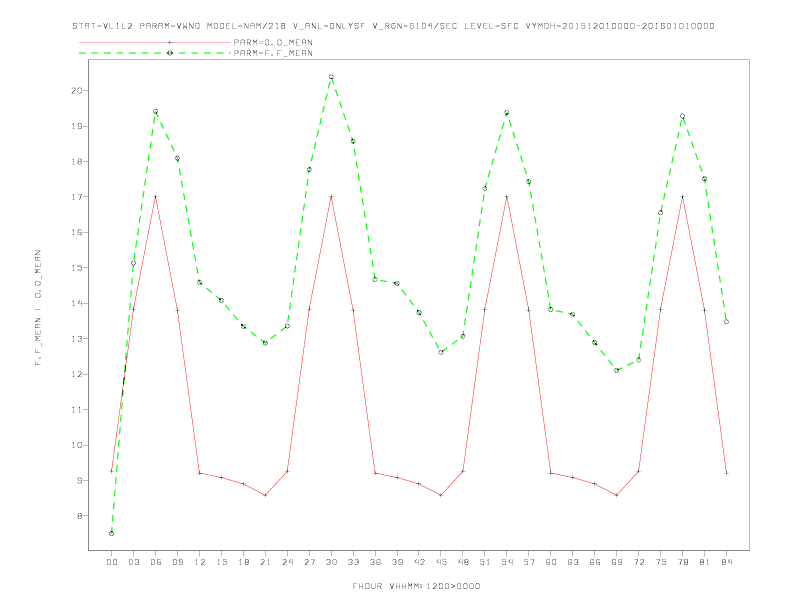The width and height of the screenshot is (792, 612).
Task: Click x-axis tick label 75
Action: [661, 562]
